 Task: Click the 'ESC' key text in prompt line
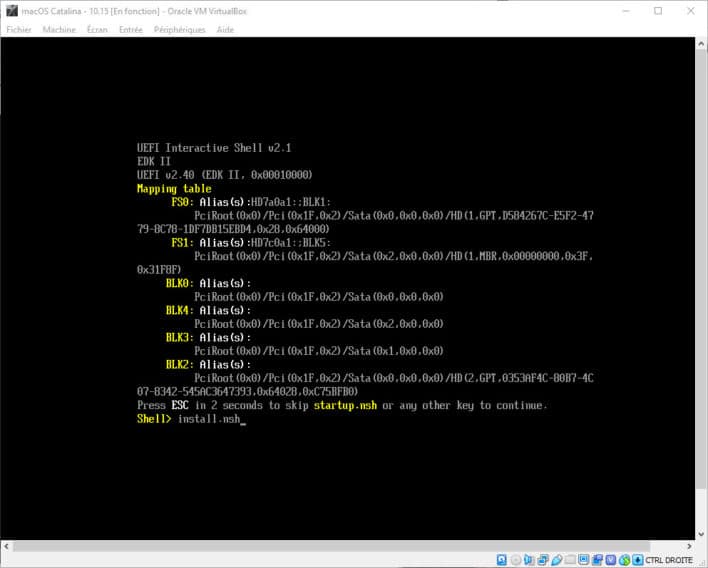click(180, 405)
